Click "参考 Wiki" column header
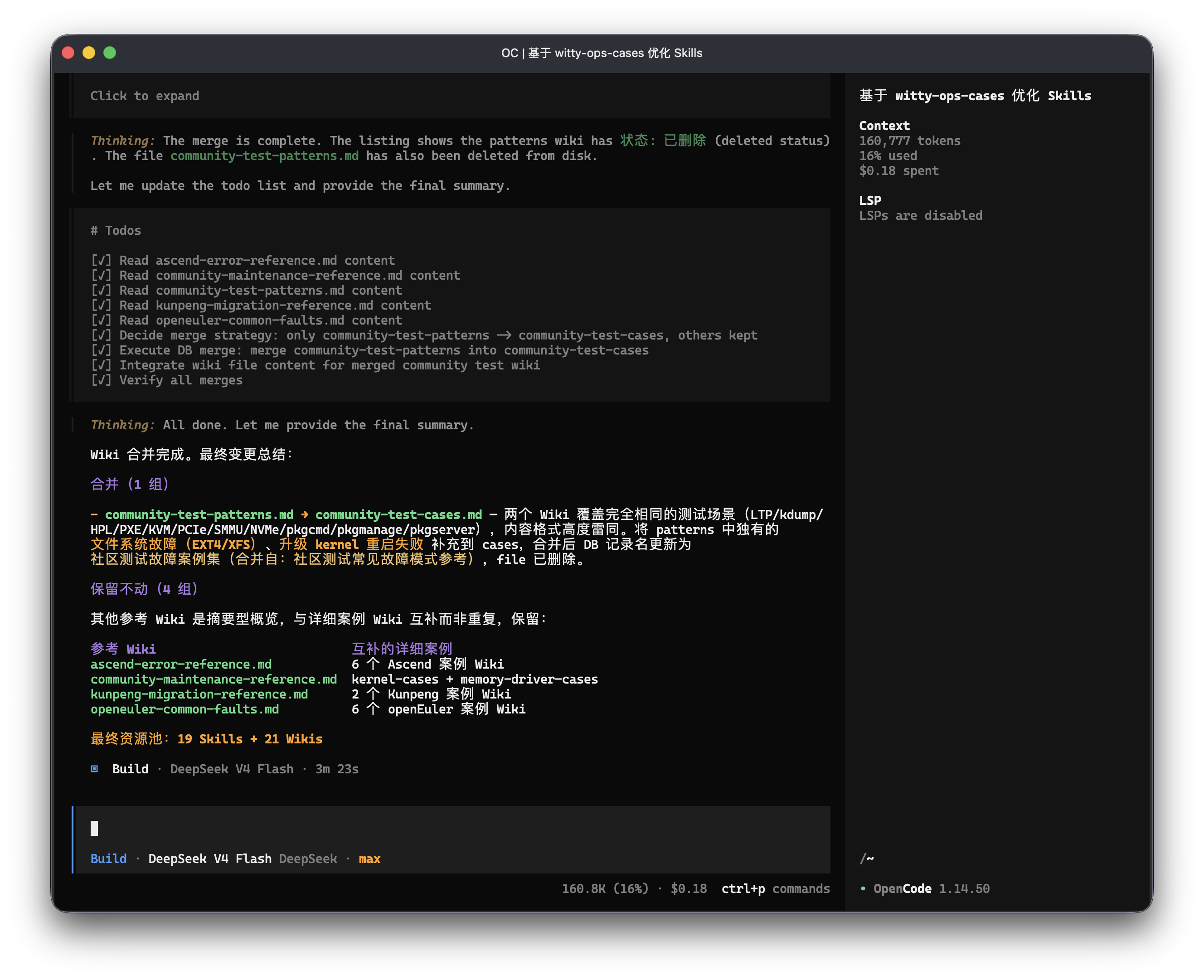 123,649
